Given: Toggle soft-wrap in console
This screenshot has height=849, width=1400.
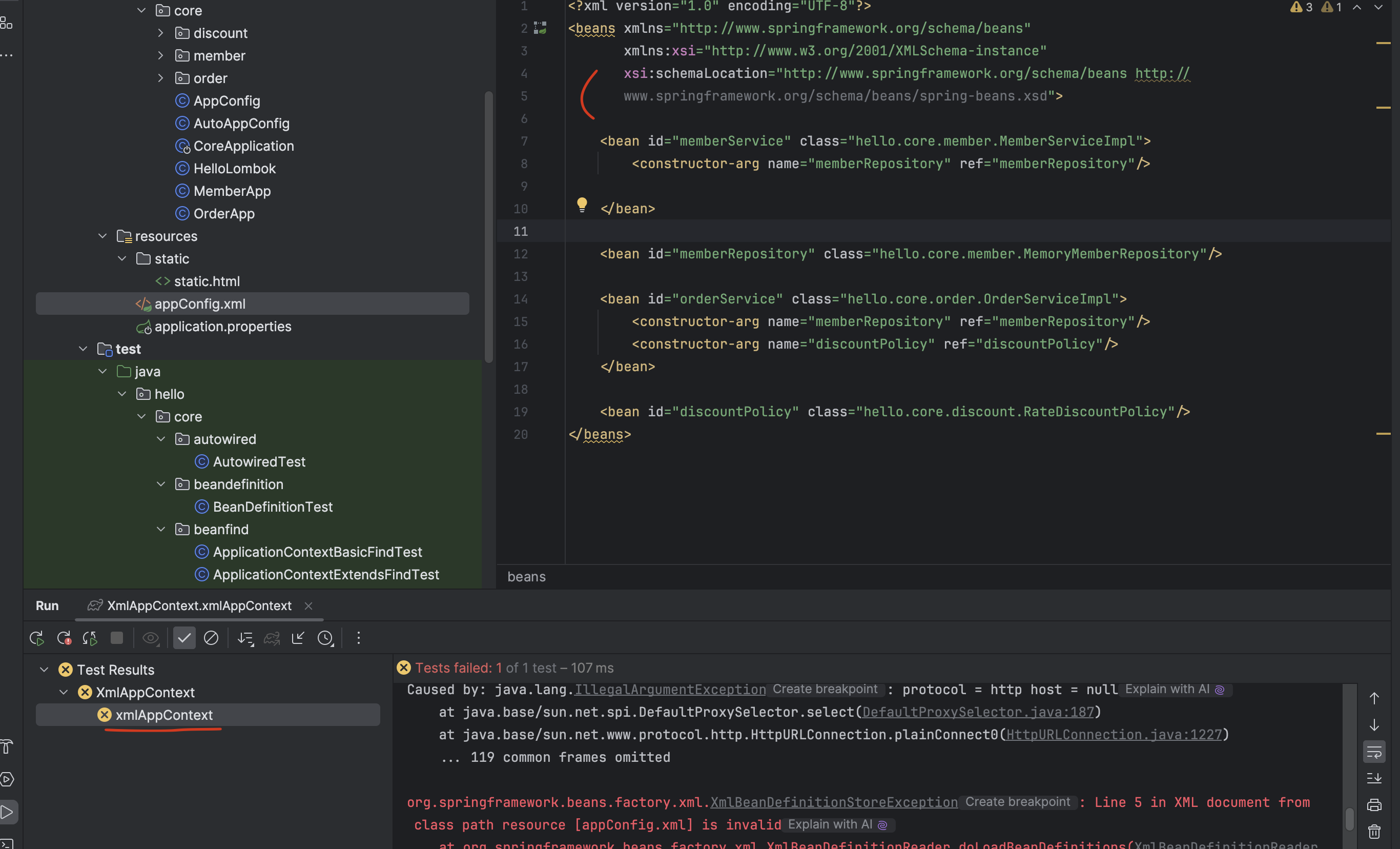Looking at the screenshot, I should pos(1374,753).
